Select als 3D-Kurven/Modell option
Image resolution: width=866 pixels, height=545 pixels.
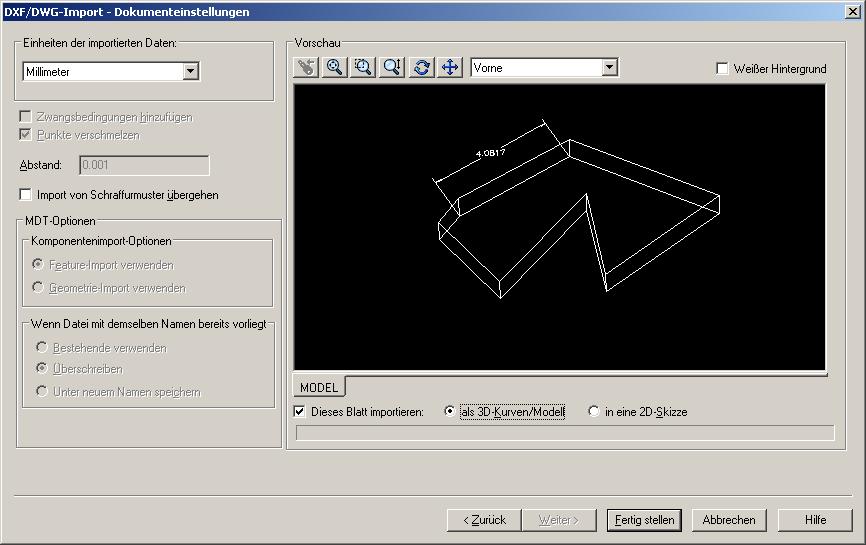tap(450, 411)
